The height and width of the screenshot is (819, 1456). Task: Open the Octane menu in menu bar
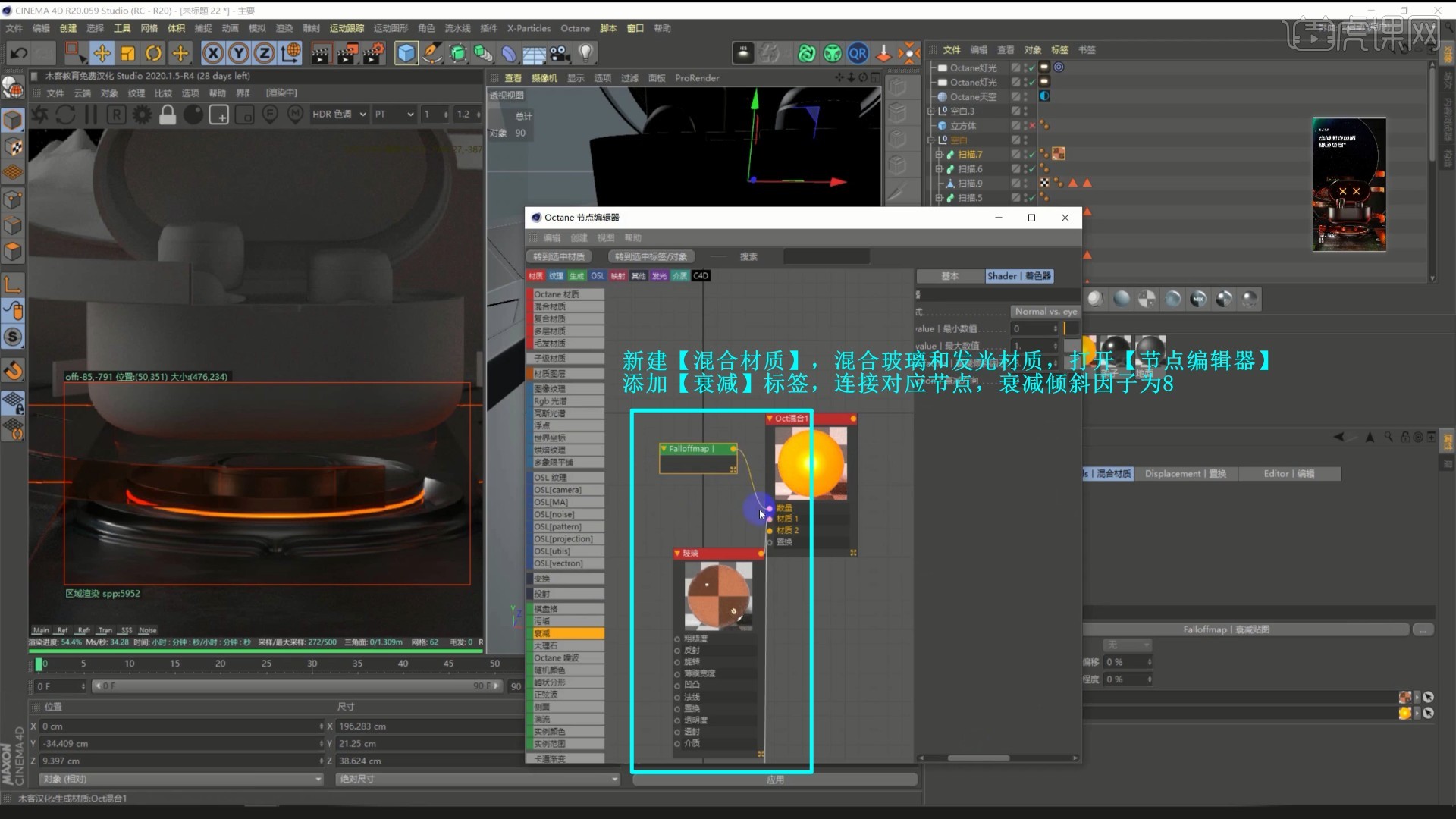(575, 28)
